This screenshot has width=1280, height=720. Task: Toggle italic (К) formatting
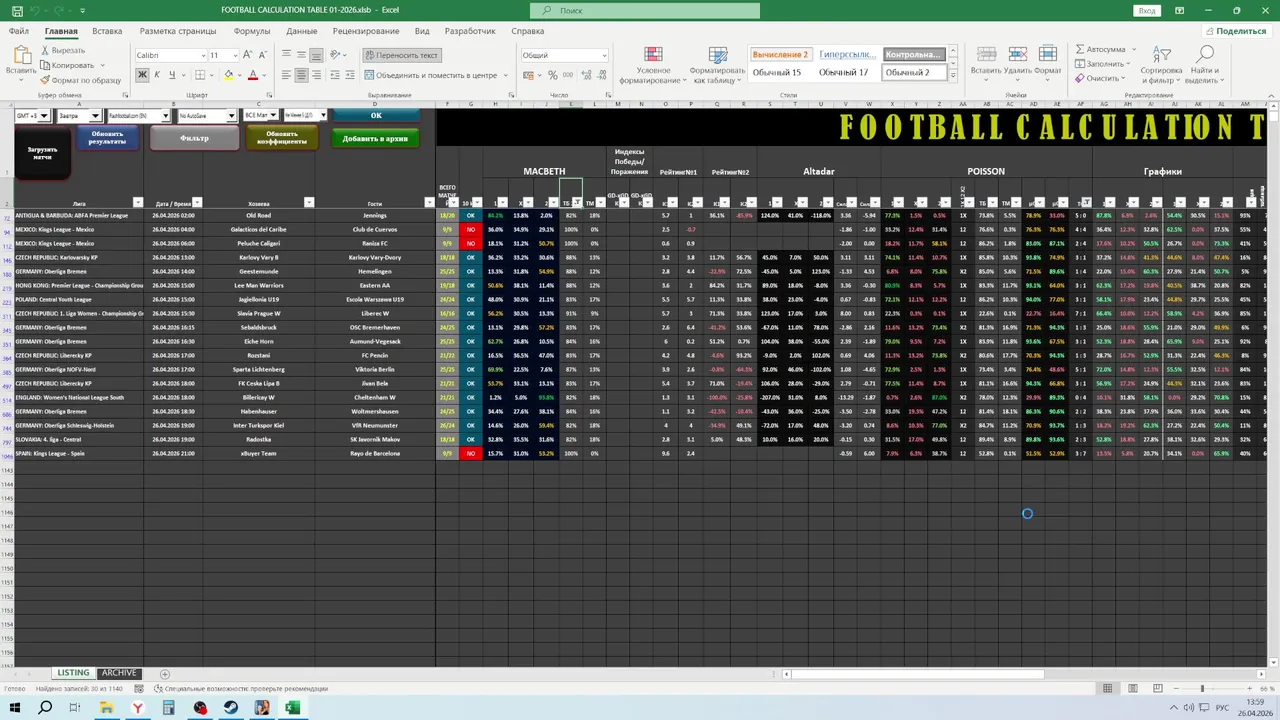pyautogui.click(x=157, y=75)
